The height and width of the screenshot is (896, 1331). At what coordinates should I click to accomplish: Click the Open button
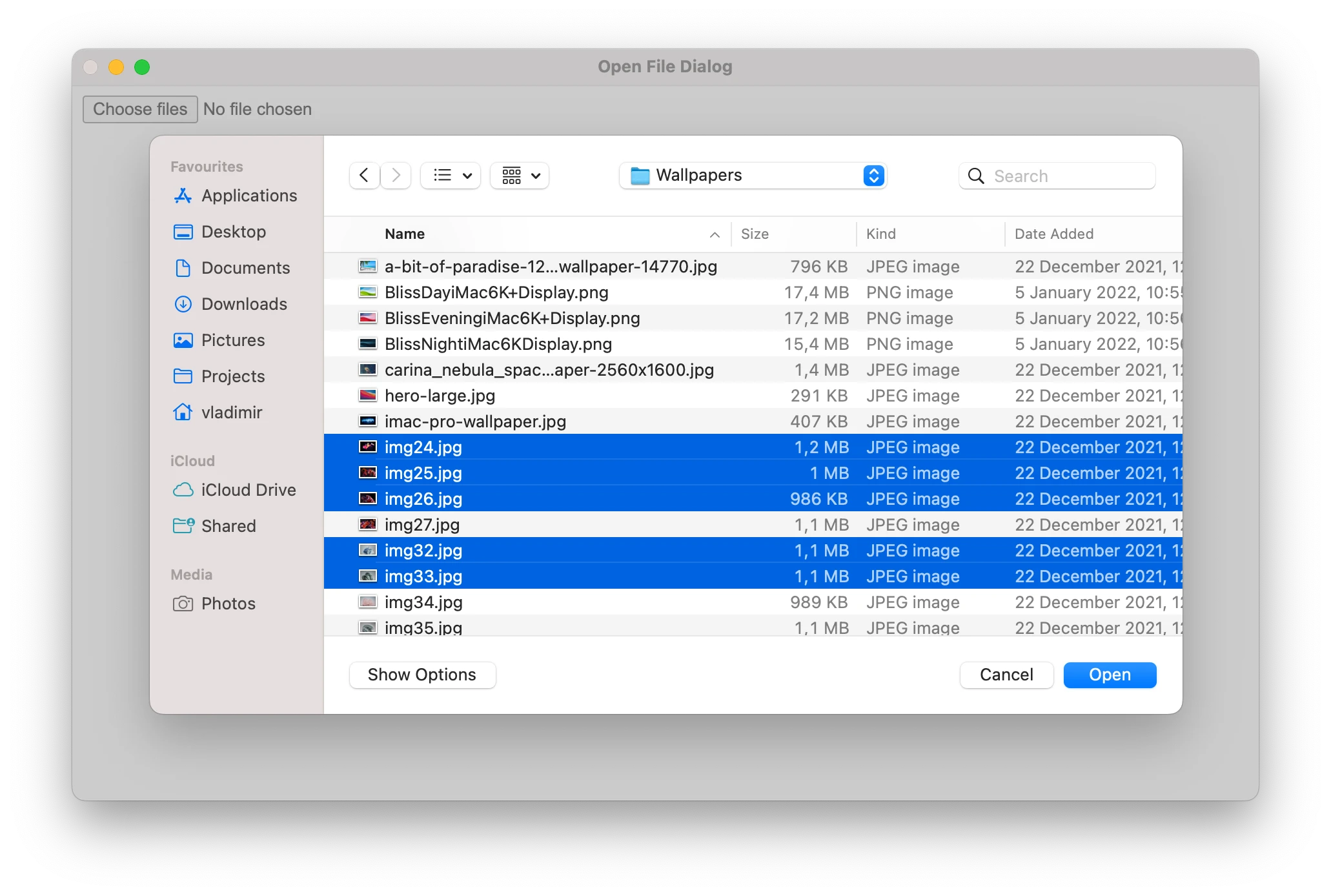(x=1109, y=674)
